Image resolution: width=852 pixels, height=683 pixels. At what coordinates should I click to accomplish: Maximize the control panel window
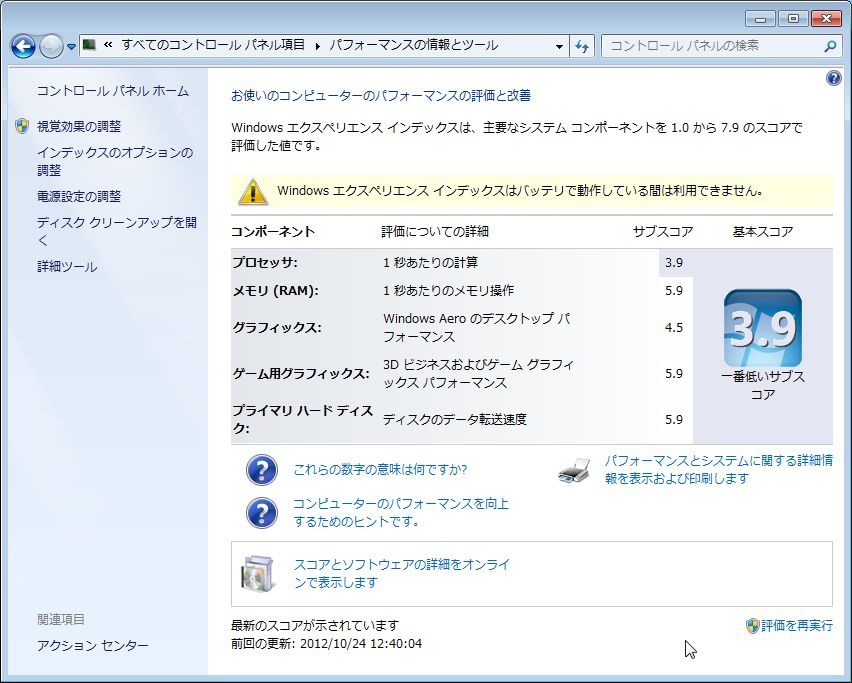point(793,18)
